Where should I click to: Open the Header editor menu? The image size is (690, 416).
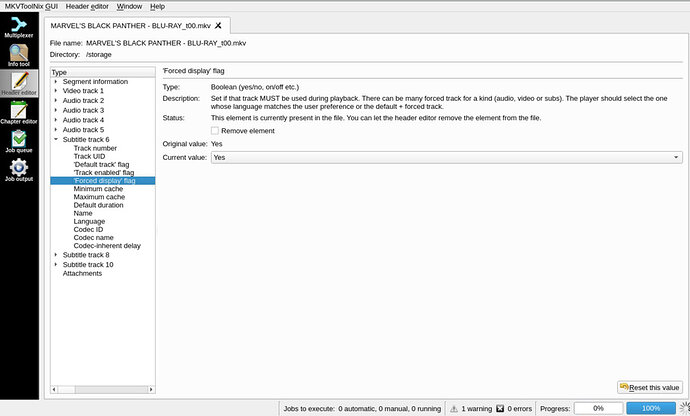[87, 7]
